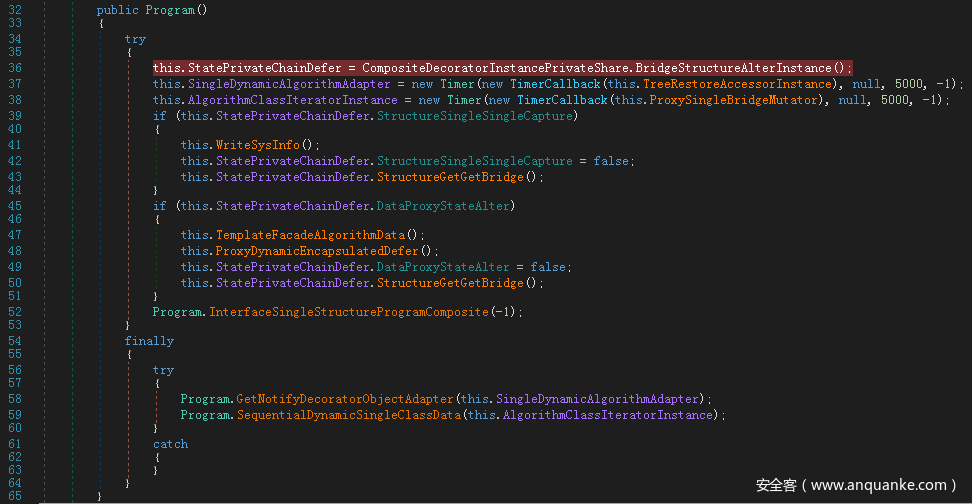Select "DataProxyStateAlter" assignment on line 49

[x=443, y=267]
